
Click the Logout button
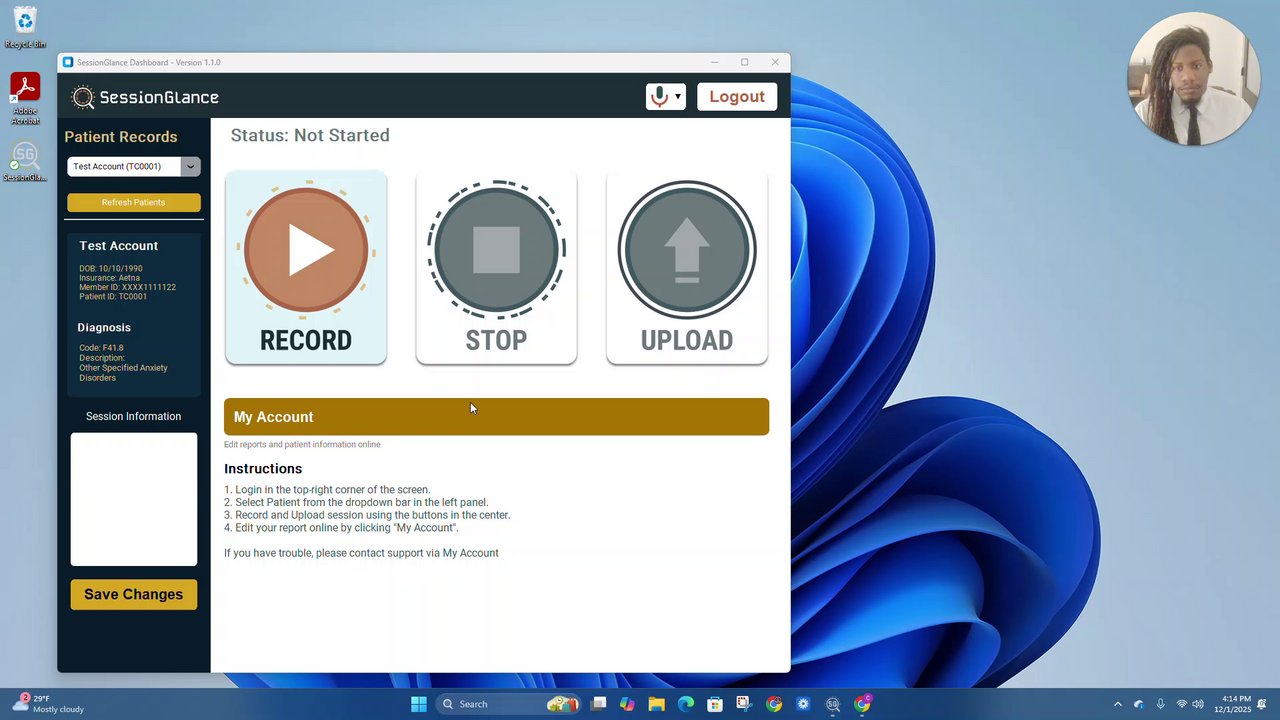pos(737,97)
